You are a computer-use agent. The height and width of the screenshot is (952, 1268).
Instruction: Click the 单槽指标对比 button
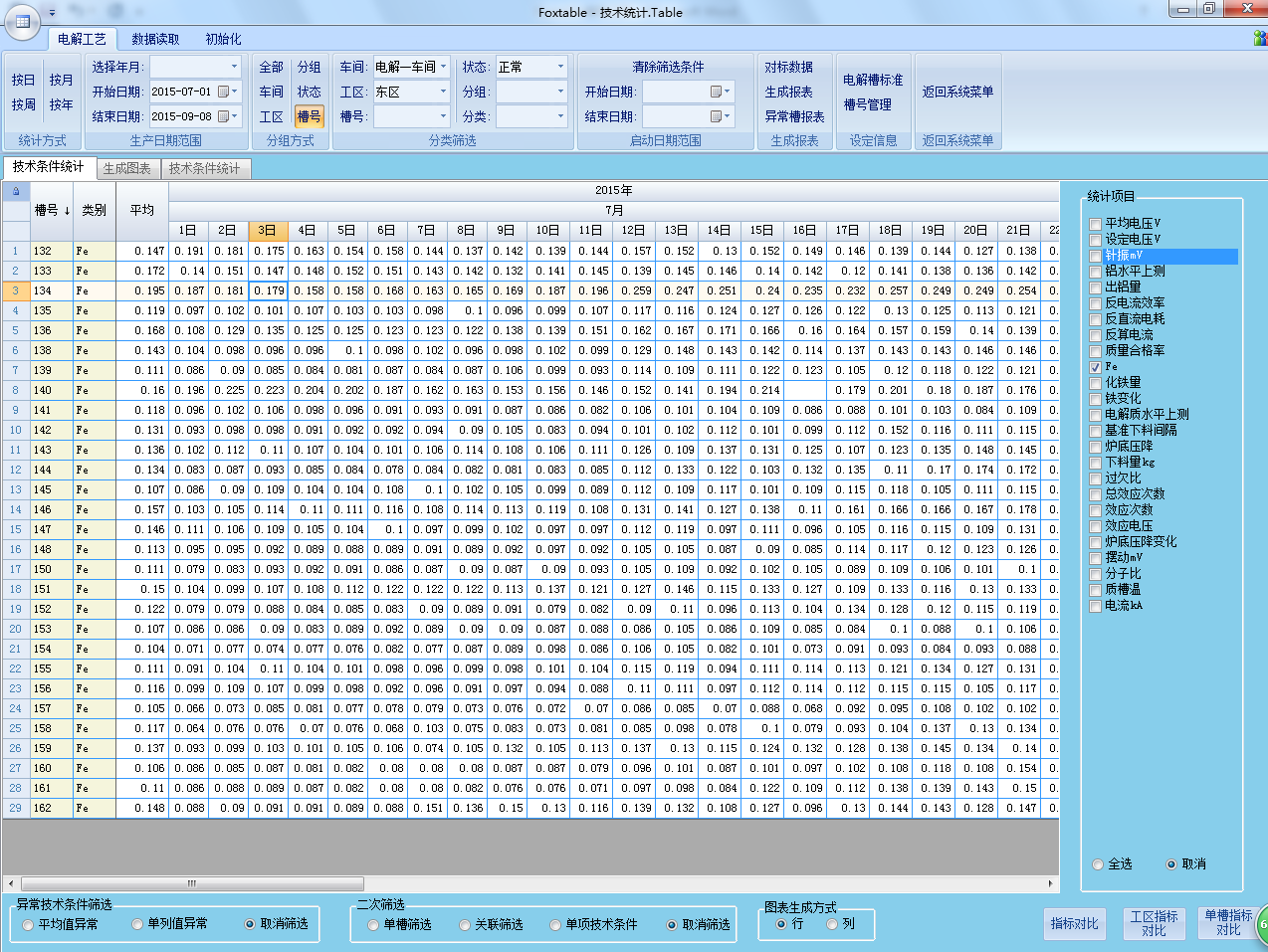pos(1228,924)
